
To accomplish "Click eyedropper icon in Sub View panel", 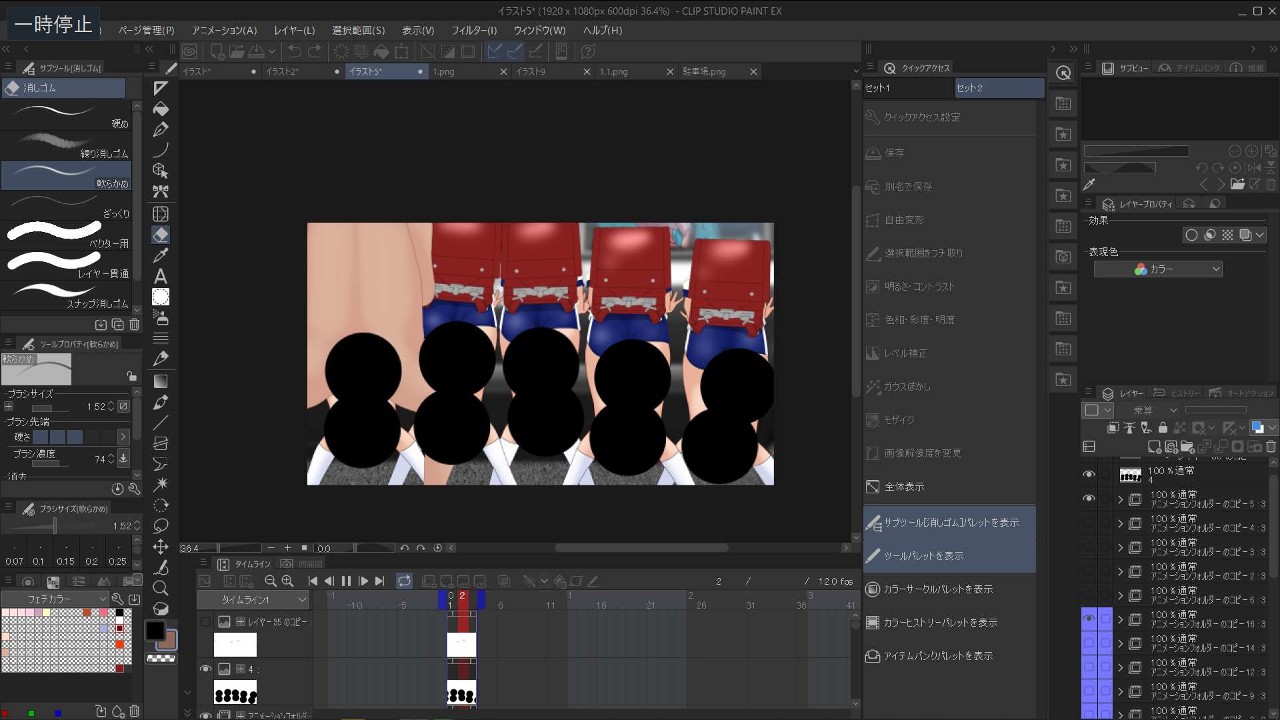I will (1089, 184).
